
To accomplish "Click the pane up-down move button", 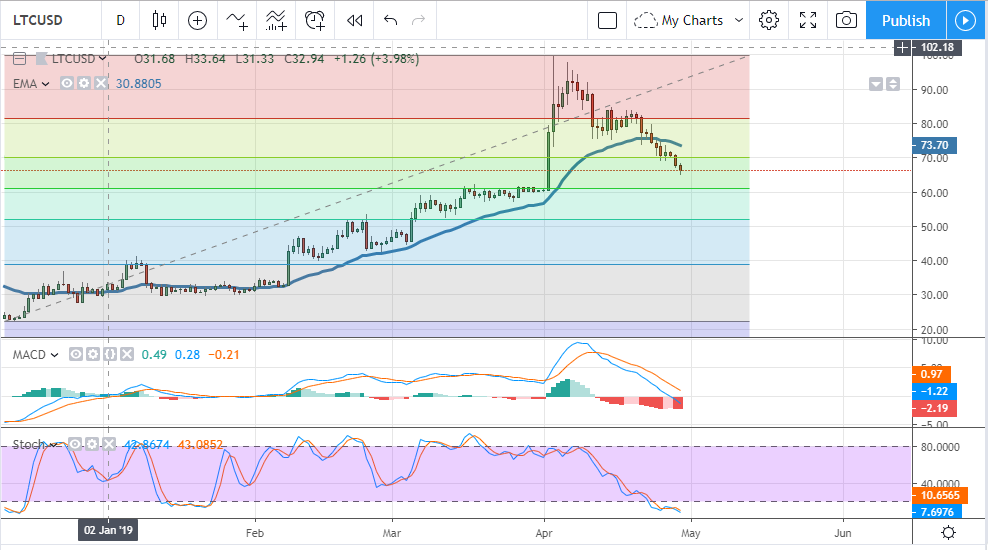I will pyautogui.click(x=893, y=84).
